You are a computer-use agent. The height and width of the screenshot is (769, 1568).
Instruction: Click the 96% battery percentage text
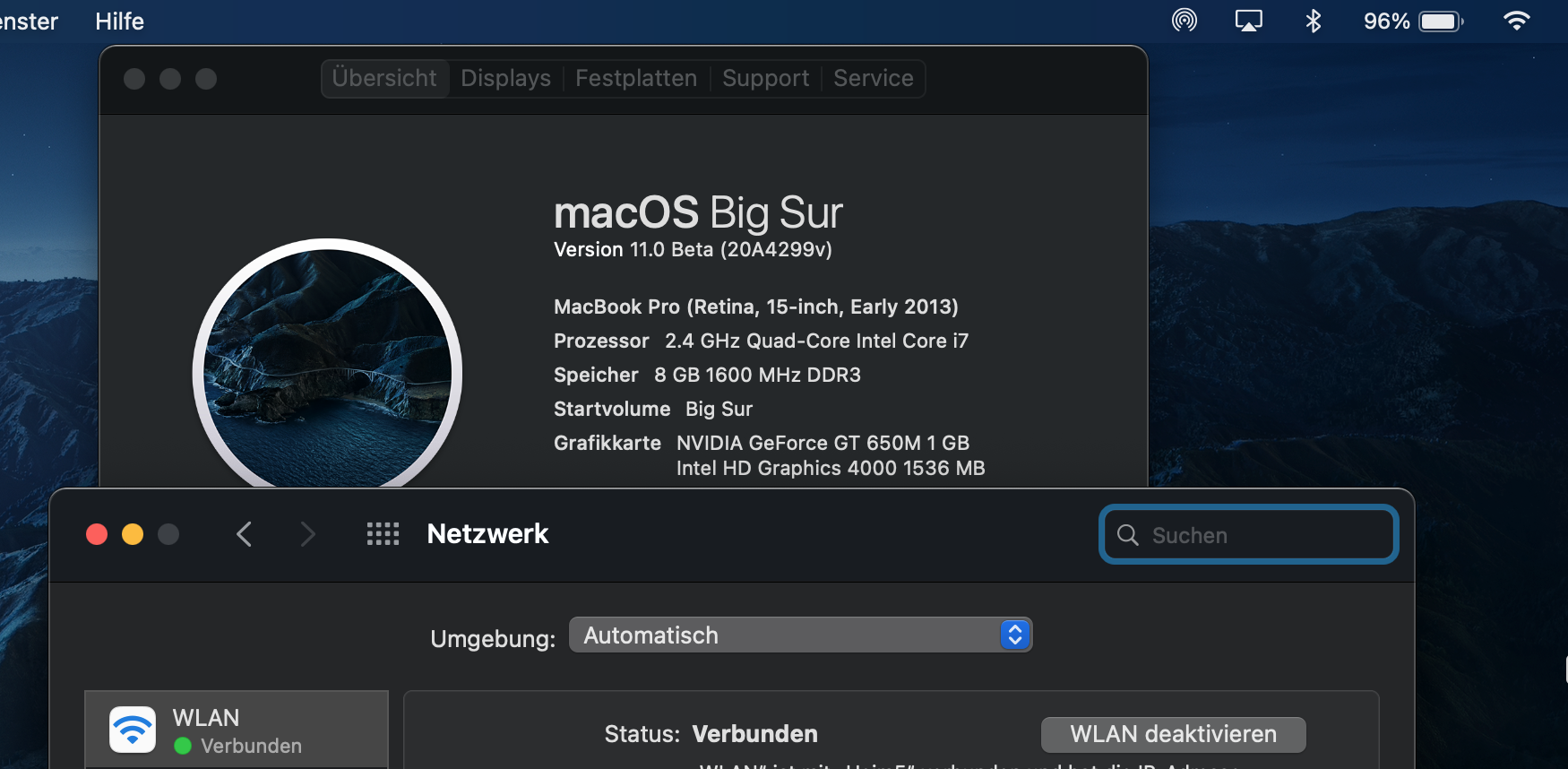point(1386,21)
